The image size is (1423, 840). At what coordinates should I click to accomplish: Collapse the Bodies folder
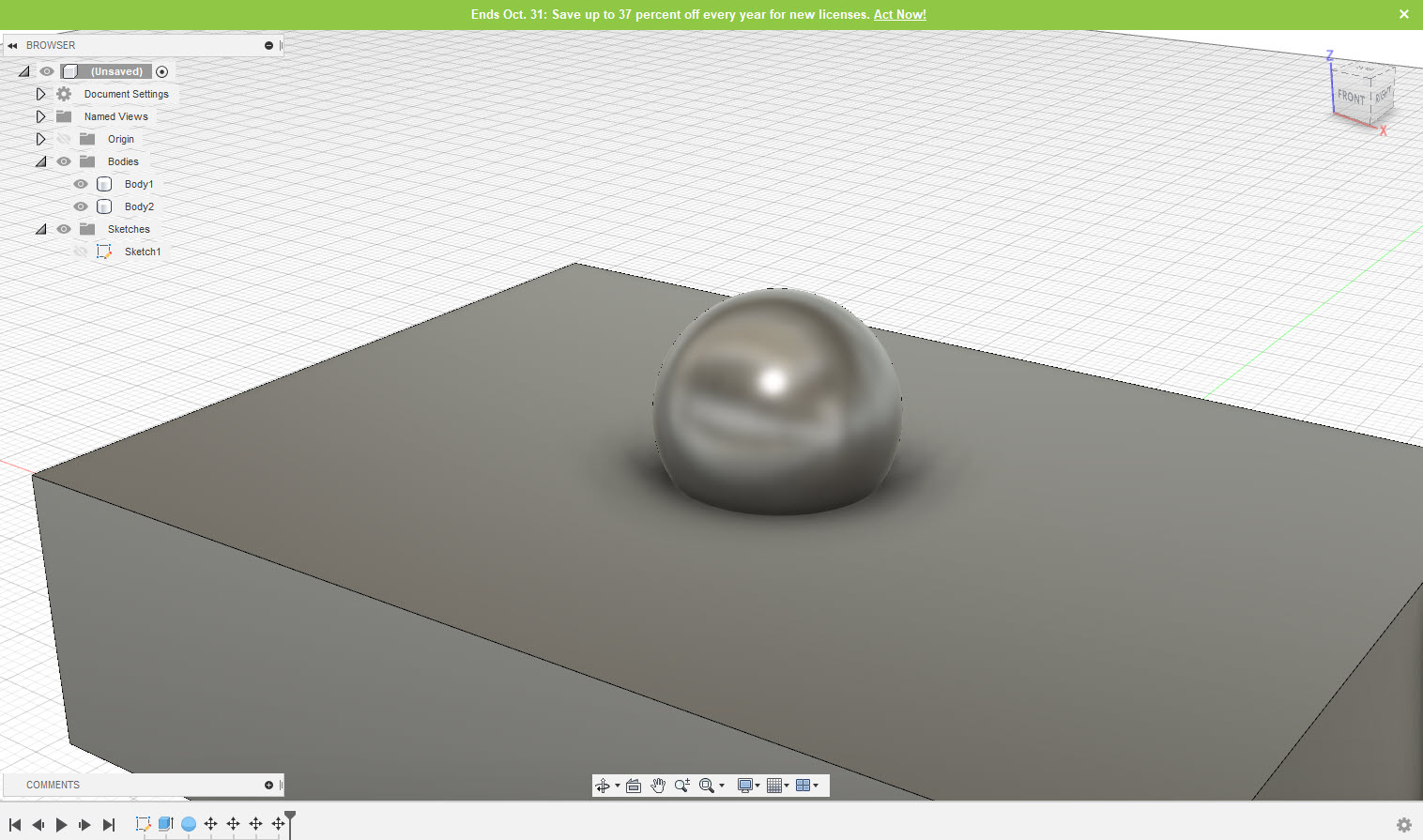[x=40, y=160]
